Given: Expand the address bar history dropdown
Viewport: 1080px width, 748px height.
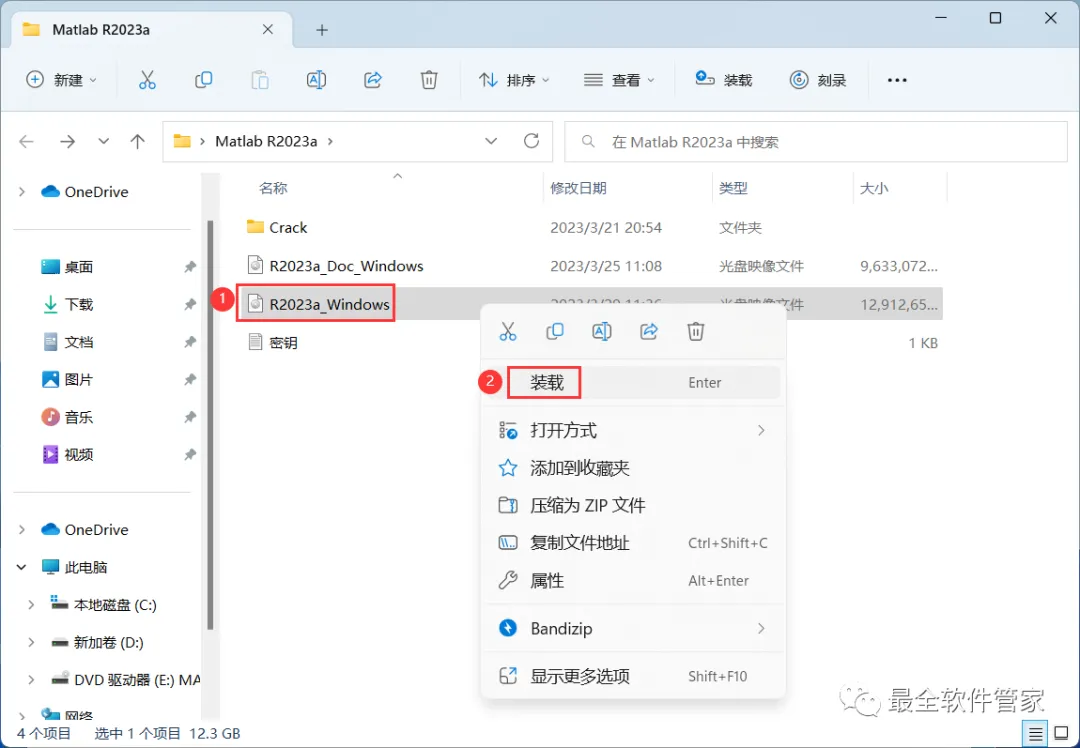Looking at the screenshot, I should pyautogui.click(x=491, y=141).
